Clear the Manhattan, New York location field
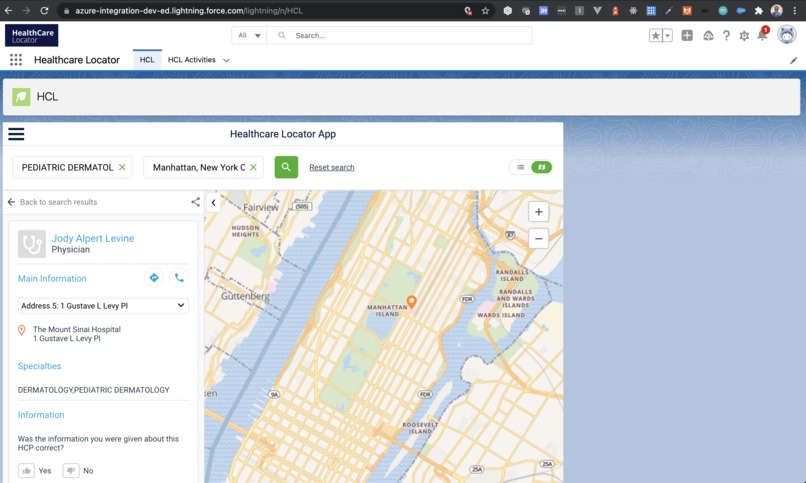The width and height of the screenshot is (806, 483). pyautogui.click(x=253, y=167)
